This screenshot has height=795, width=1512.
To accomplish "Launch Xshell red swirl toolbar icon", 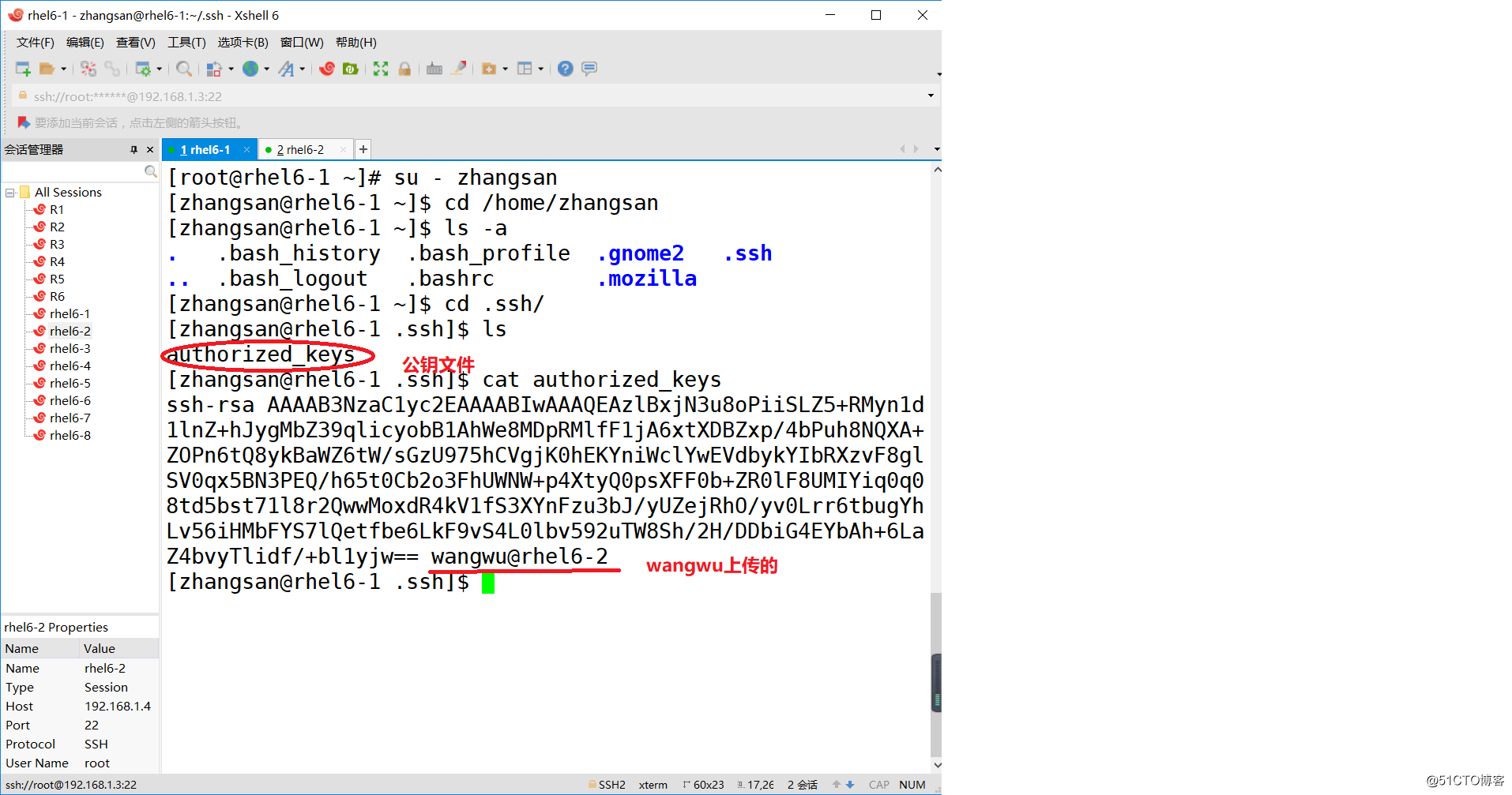I will (327, 69).
